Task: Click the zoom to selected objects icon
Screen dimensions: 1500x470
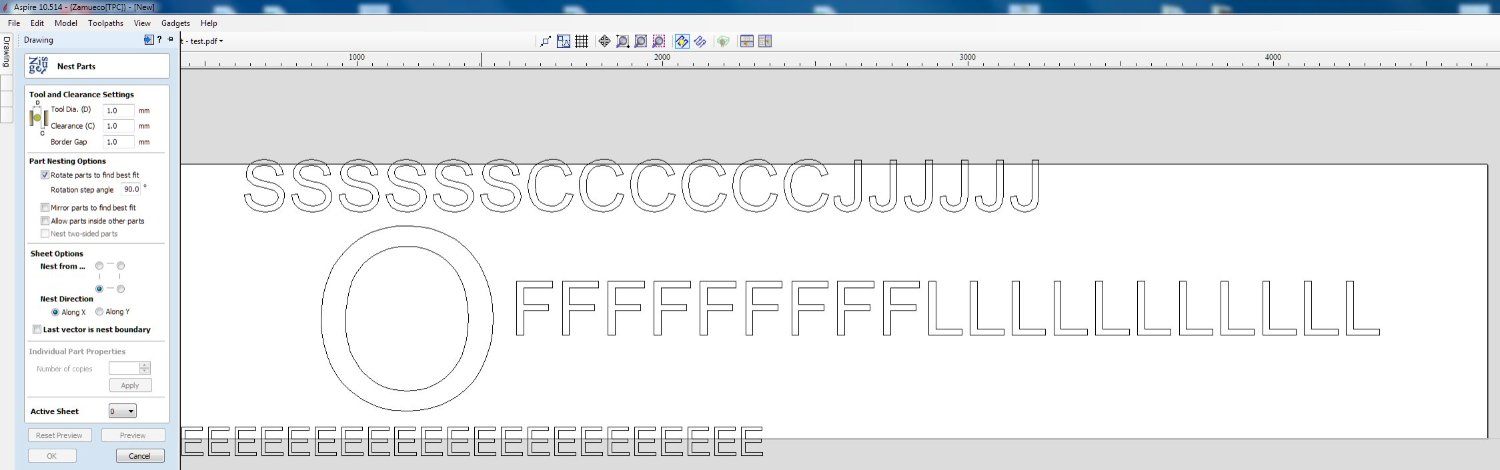Action: click(659, 41)
